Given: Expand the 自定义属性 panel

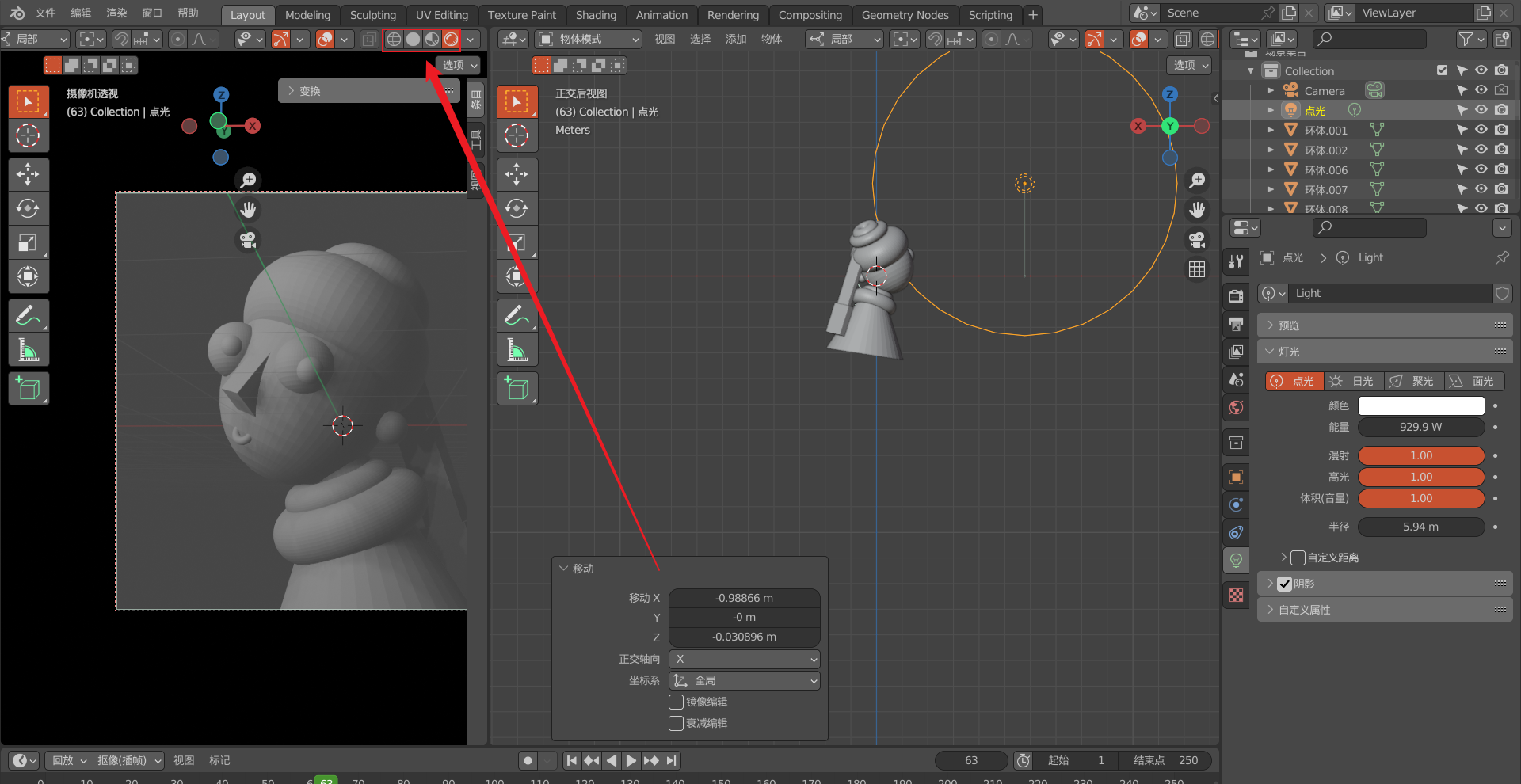Looking at the screenshot, I should tap(1385, 610).
